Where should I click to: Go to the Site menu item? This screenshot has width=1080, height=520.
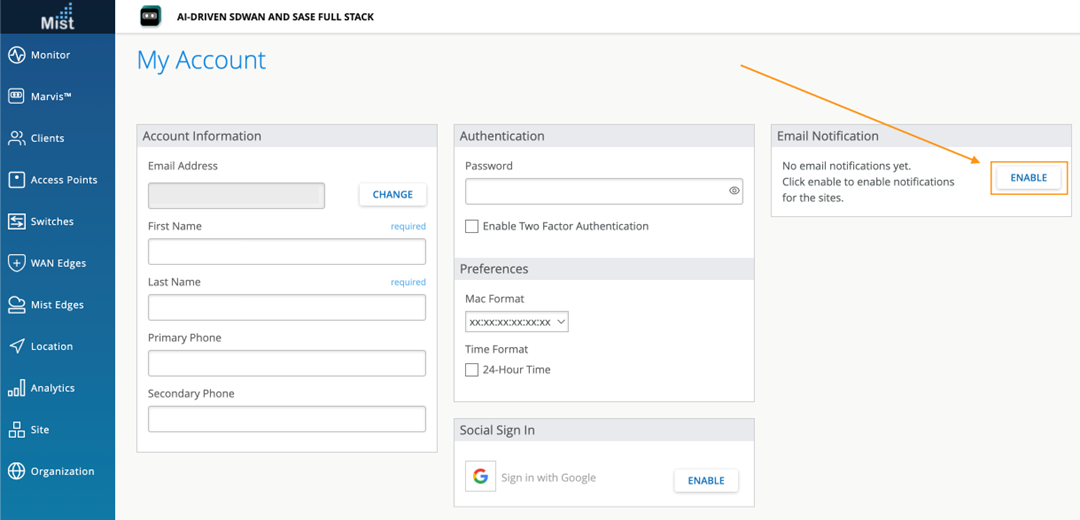[40, 430]
